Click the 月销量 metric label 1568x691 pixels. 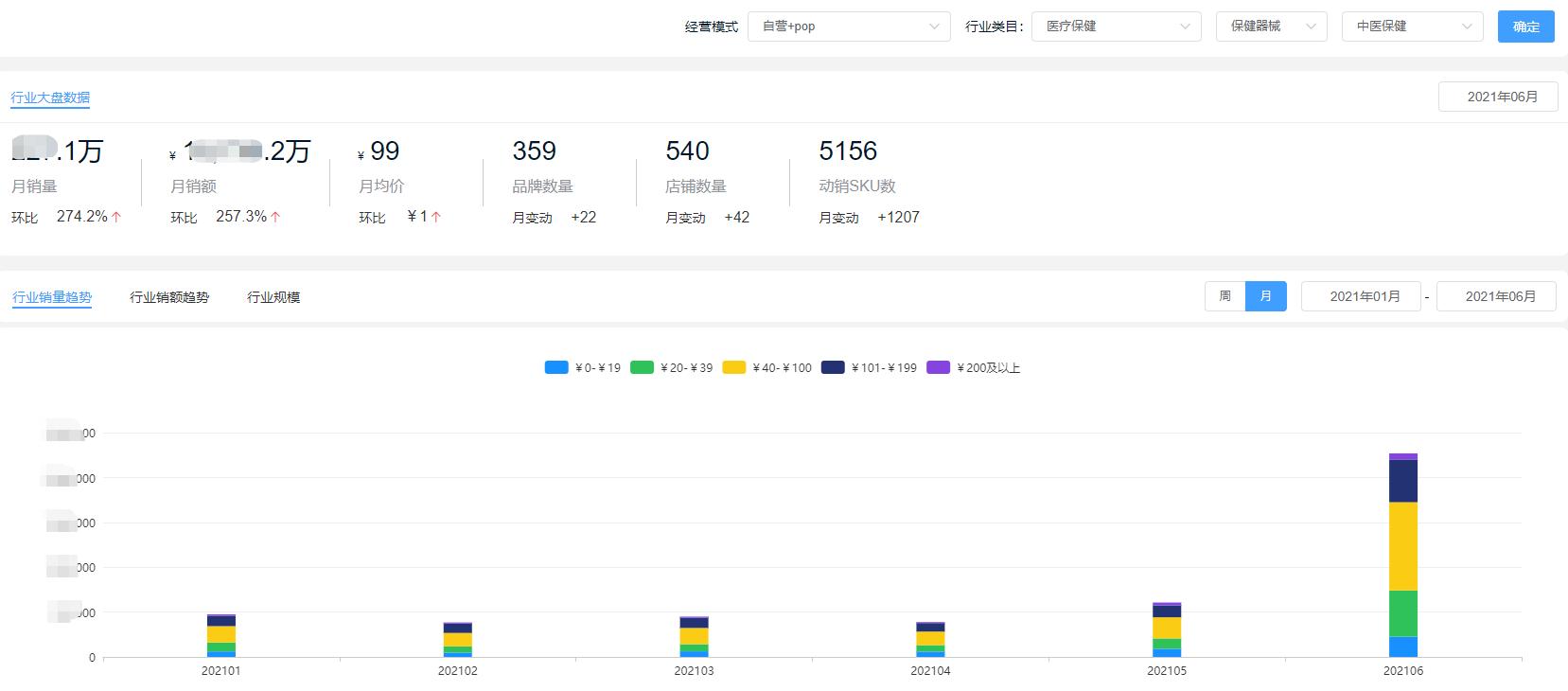(34, 186)
